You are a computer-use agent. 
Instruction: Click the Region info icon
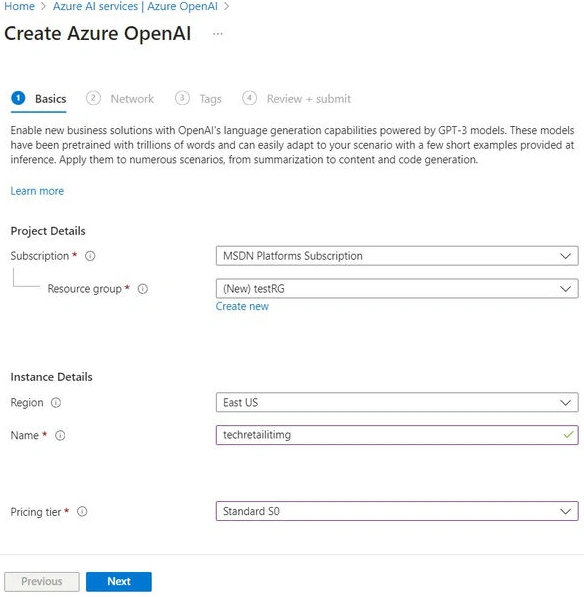(x=56, y=402)
